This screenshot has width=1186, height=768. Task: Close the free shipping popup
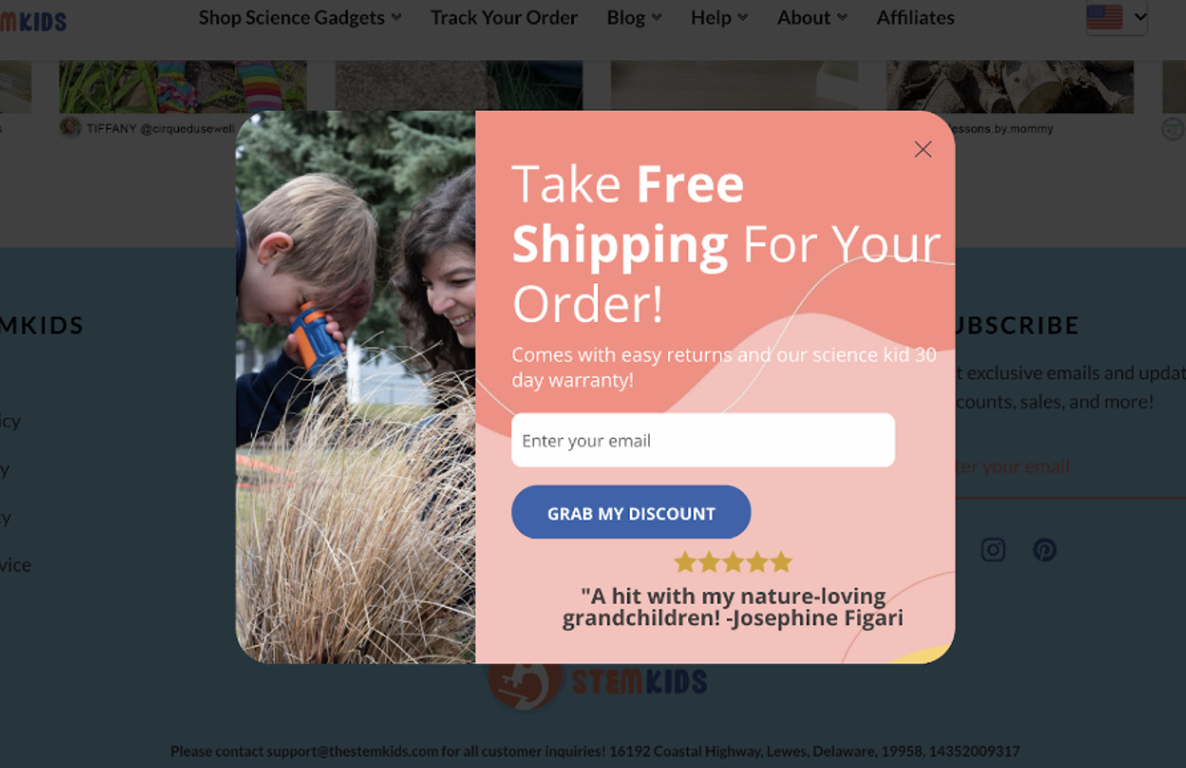pos(922,149)
